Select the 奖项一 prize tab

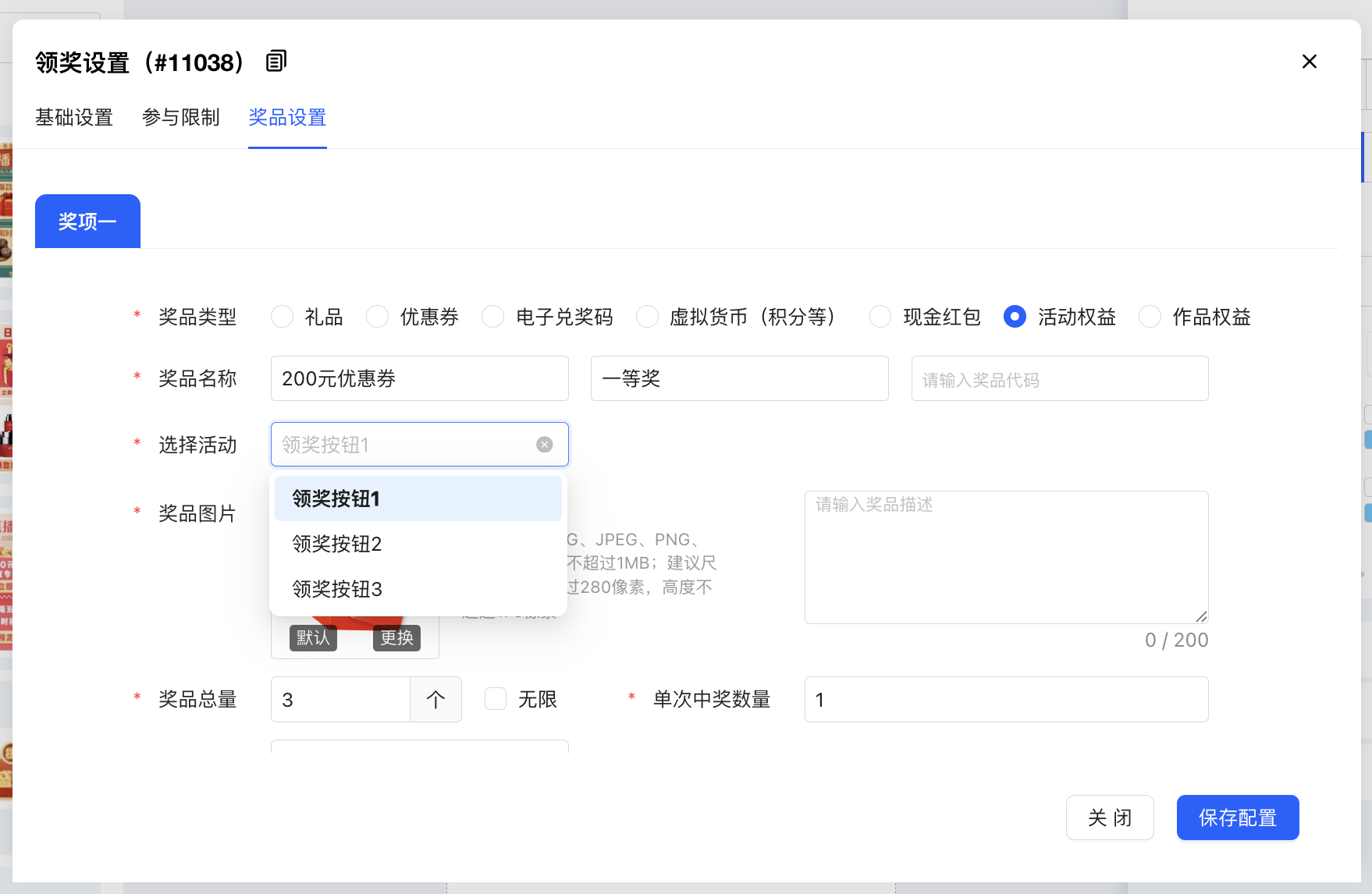click(87, 222)
